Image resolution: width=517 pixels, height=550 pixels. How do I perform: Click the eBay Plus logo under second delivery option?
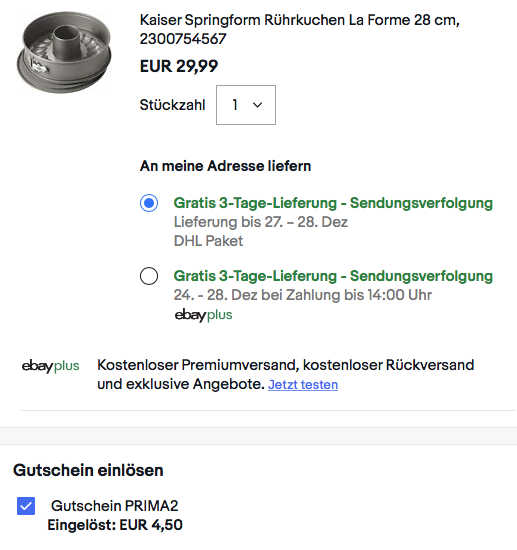click(203, 315)
